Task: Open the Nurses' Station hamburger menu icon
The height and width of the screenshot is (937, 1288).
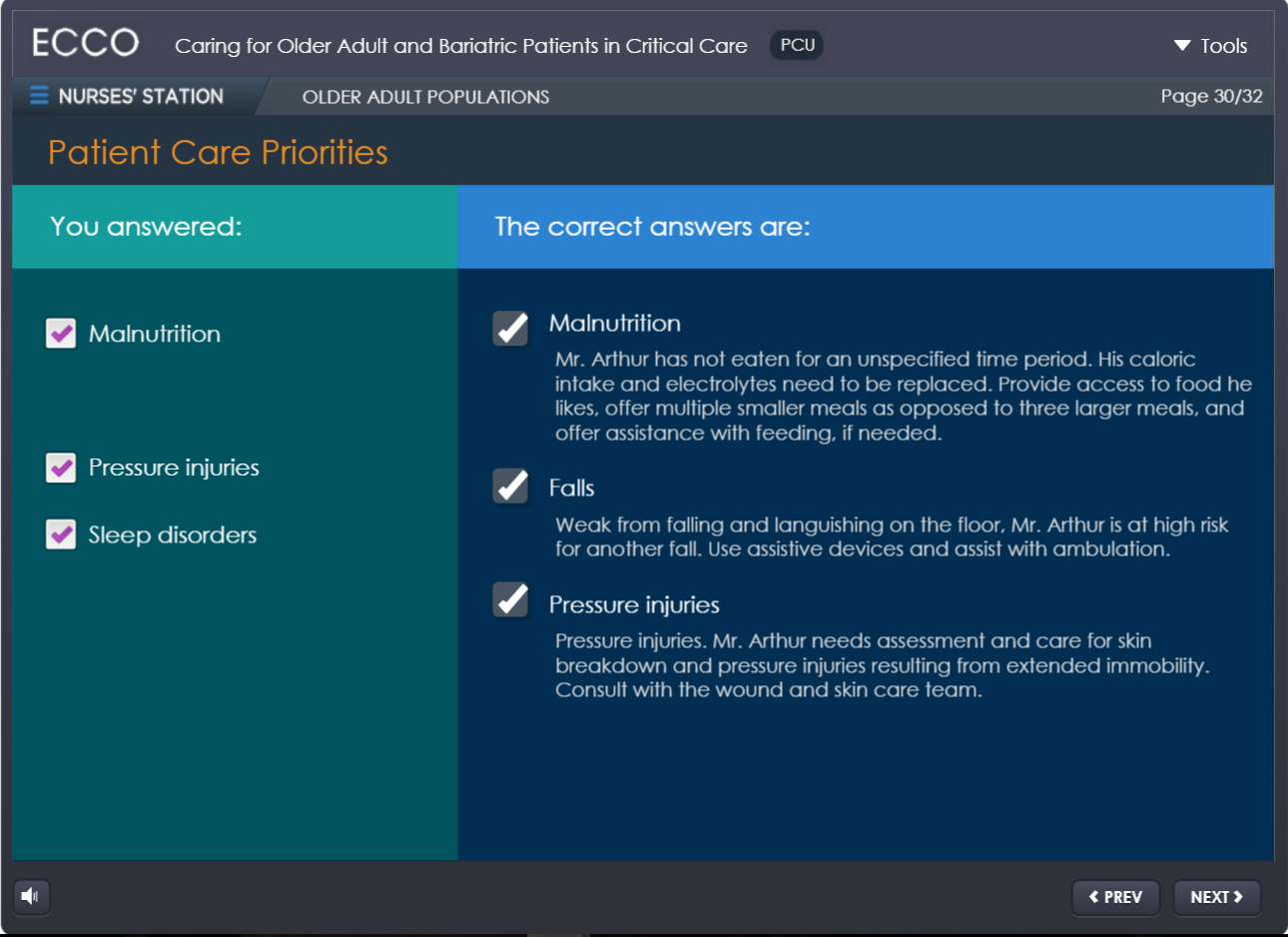Action: [39, 96]
